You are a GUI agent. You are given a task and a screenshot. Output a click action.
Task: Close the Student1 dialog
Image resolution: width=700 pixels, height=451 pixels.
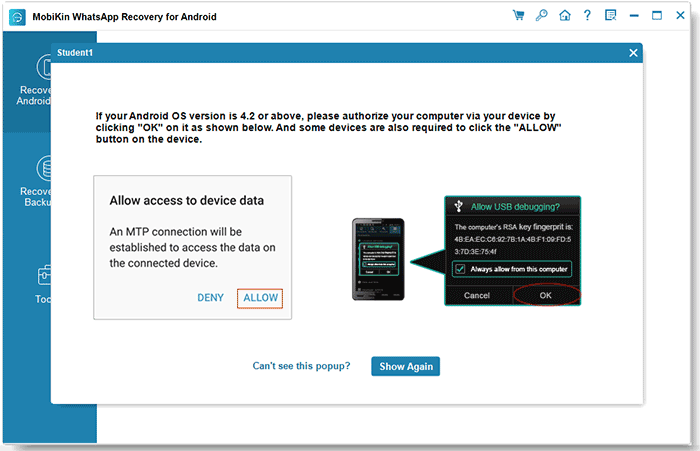[x=633, y=53]
